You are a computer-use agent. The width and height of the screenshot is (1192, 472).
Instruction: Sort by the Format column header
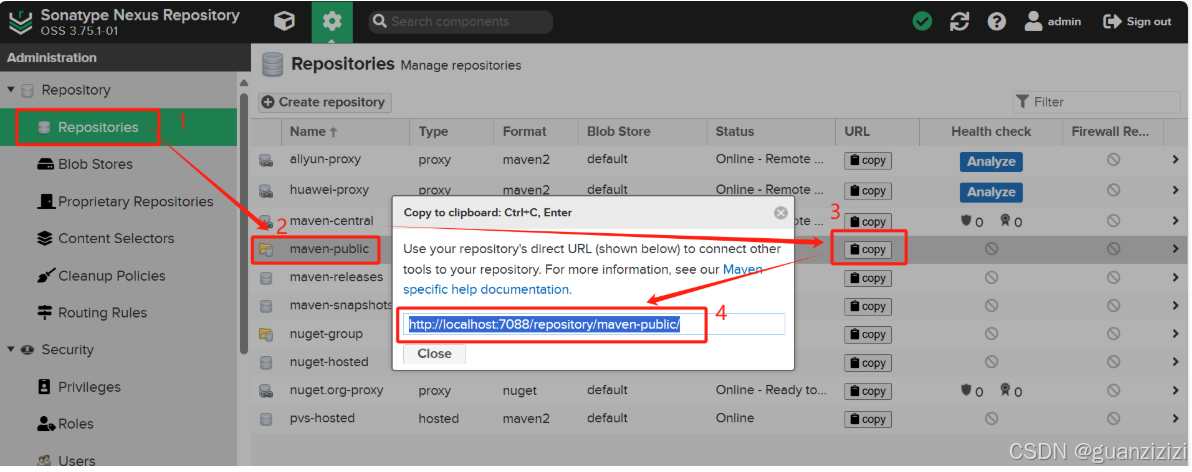click(535, 131)
